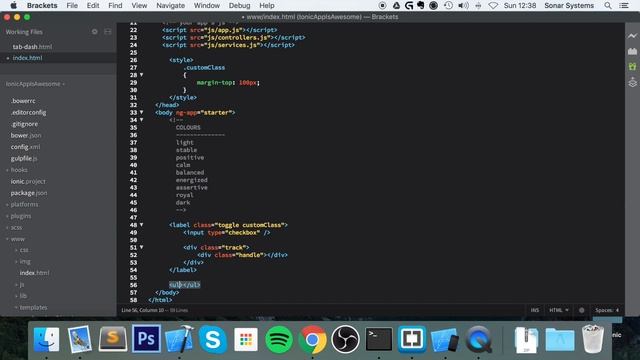Open Xcode from the dock
This screenshot has width=640, height=360.
click(x=179, y=339)
